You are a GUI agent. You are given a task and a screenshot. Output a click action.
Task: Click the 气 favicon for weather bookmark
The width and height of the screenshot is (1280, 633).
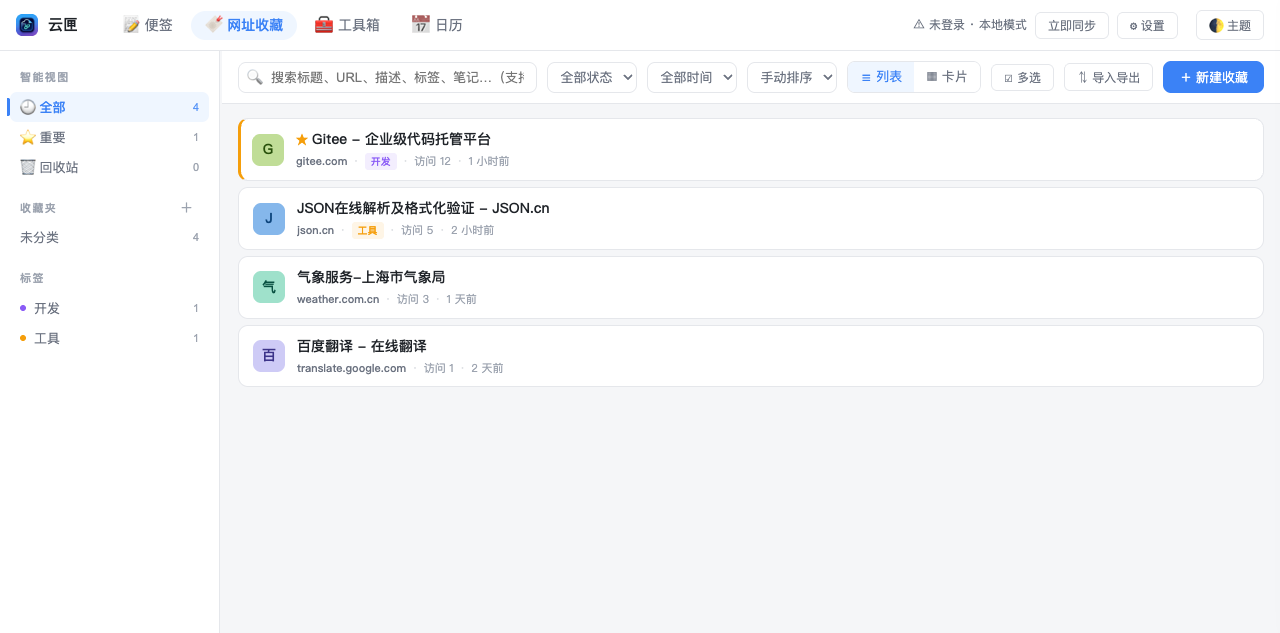click(x=269, y=287)
